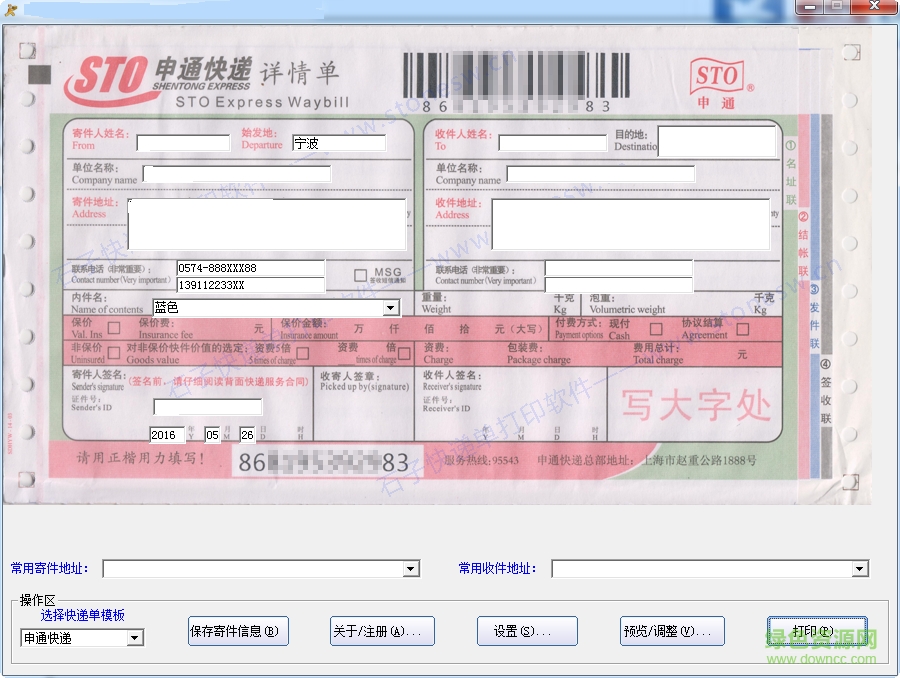Viewport: 900px width, 678px height.
Task: Click the red STO 申通 seal stamp
Action: [718, 82]
